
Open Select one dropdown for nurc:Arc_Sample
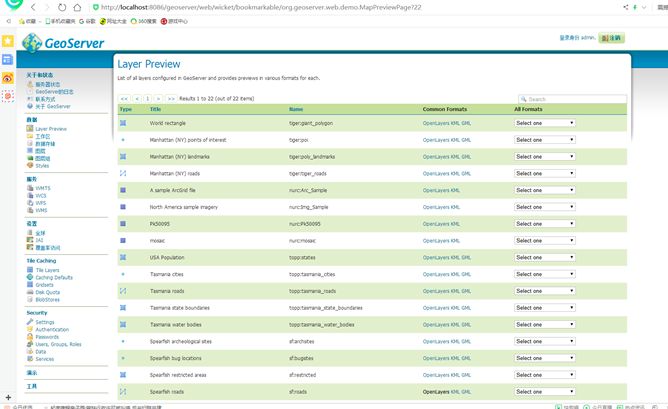[544, 190]
